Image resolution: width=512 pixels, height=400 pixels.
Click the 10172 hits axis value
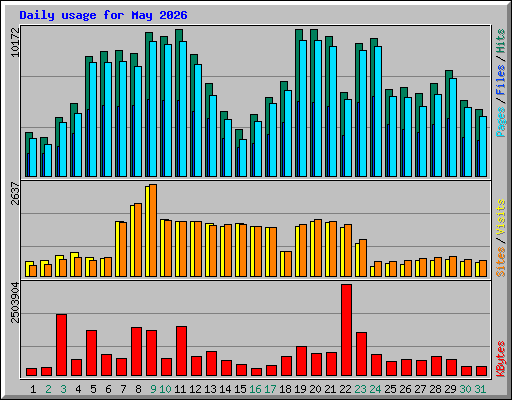coord(15,42)
